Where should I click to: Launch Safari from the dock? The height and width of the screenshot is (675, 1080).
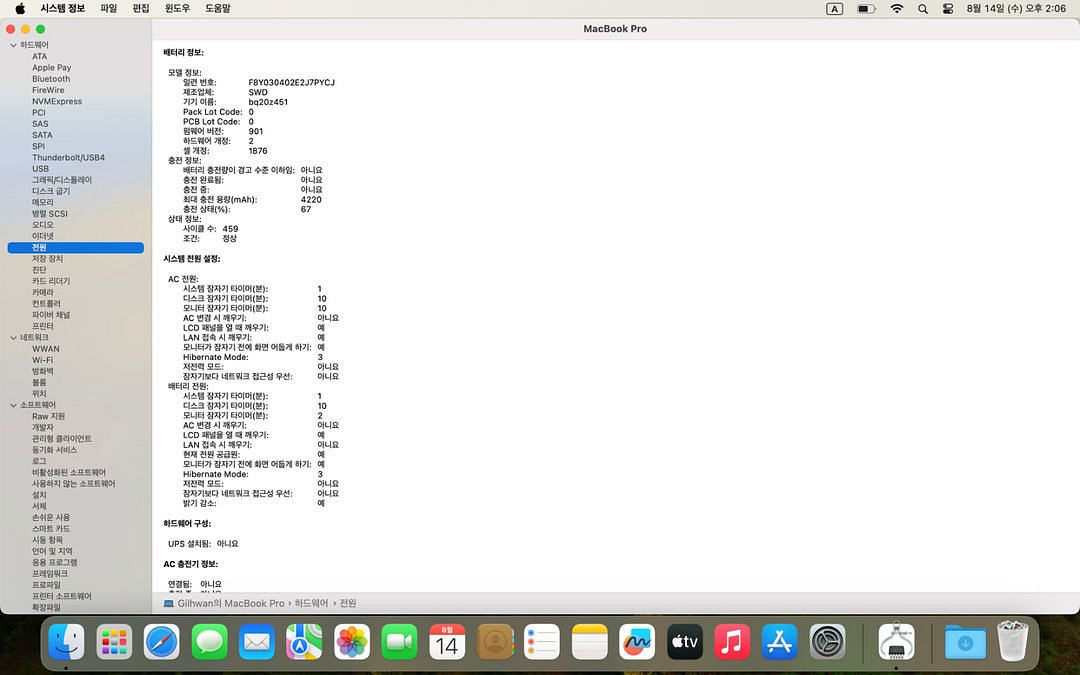coord(162,643)
